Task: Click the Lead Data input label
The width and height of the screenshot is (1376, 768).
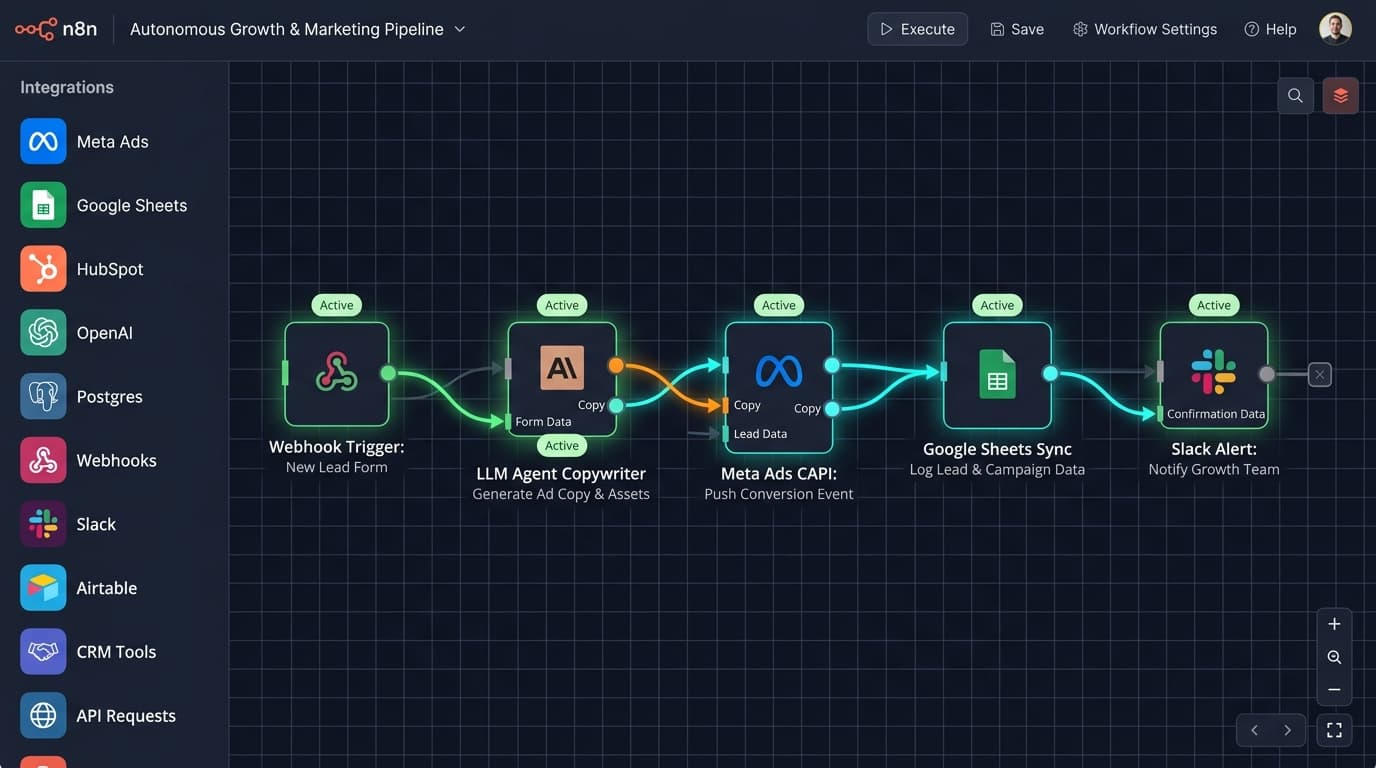Action: [760, 434]
